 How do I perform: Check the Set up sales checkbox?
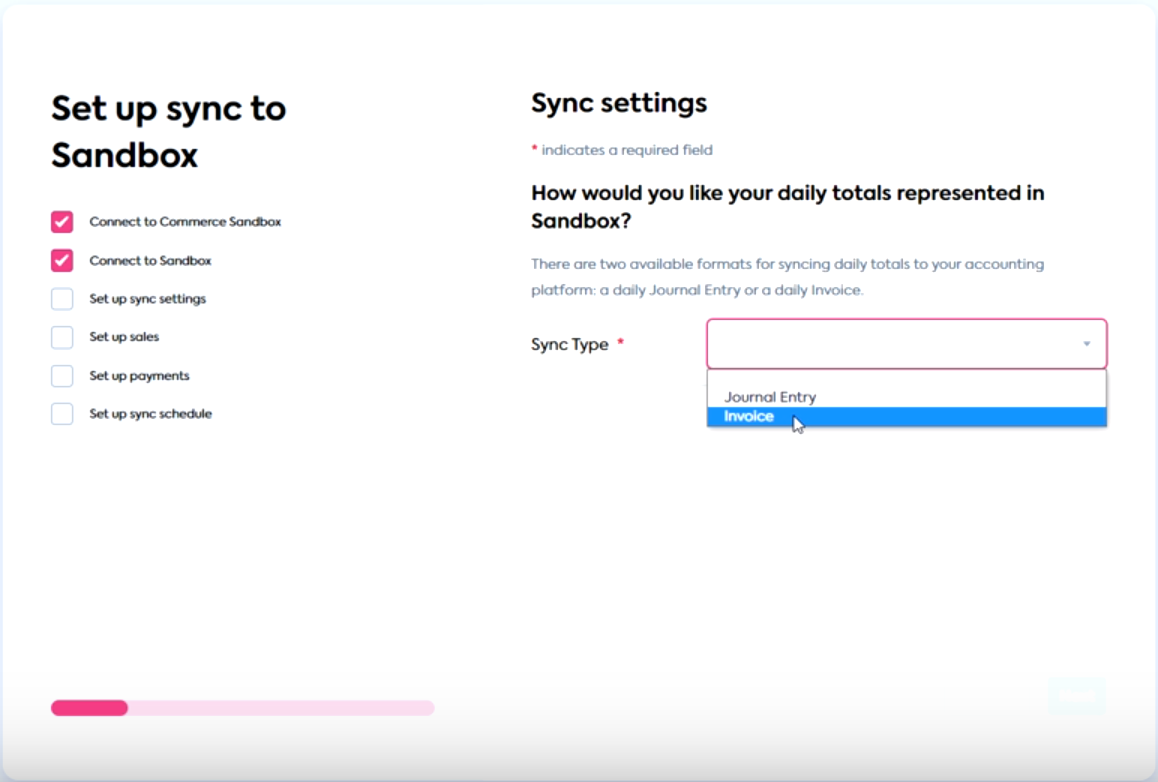pos(61,337)
